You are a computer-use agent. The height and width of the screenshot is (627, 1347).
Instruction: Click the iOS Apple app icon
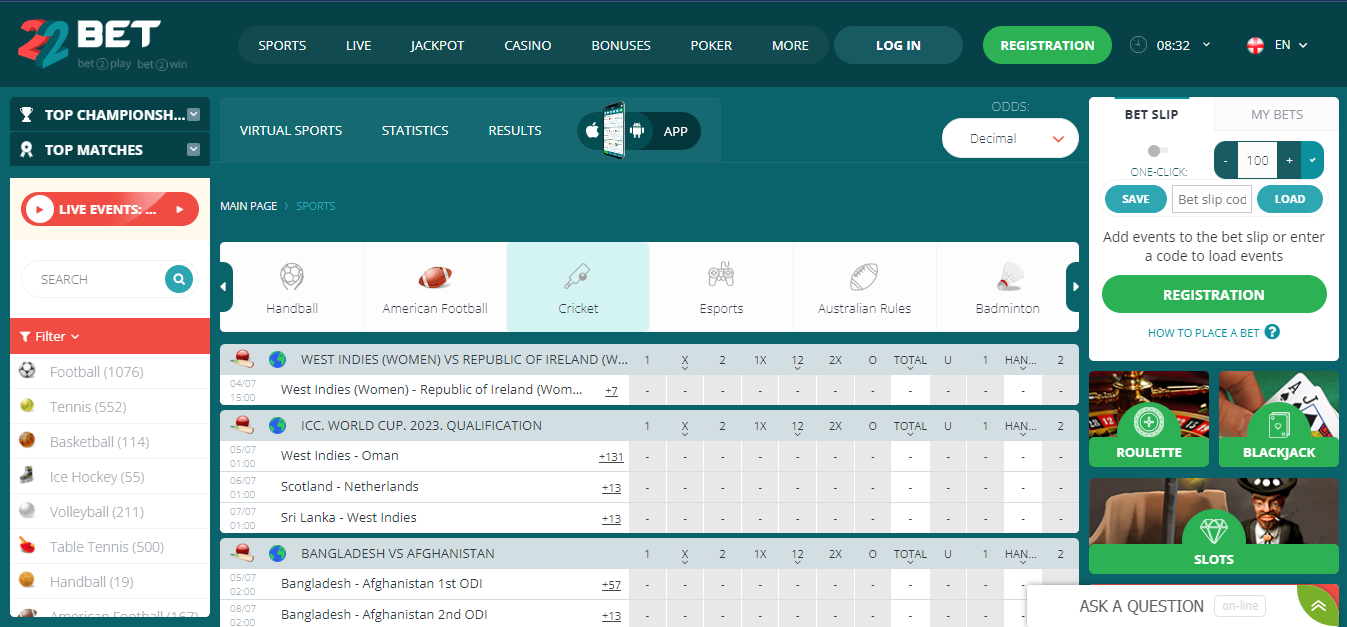(x=592, y=131)
